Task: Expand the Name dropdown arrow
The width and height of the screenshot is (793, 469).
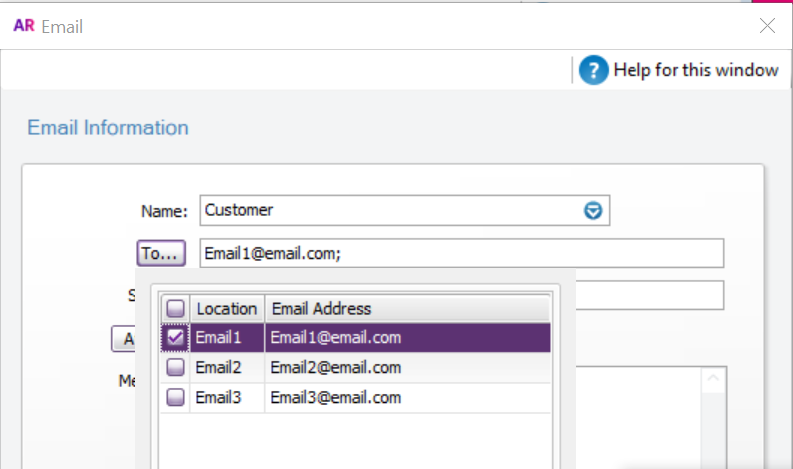Action: (593, 211)
